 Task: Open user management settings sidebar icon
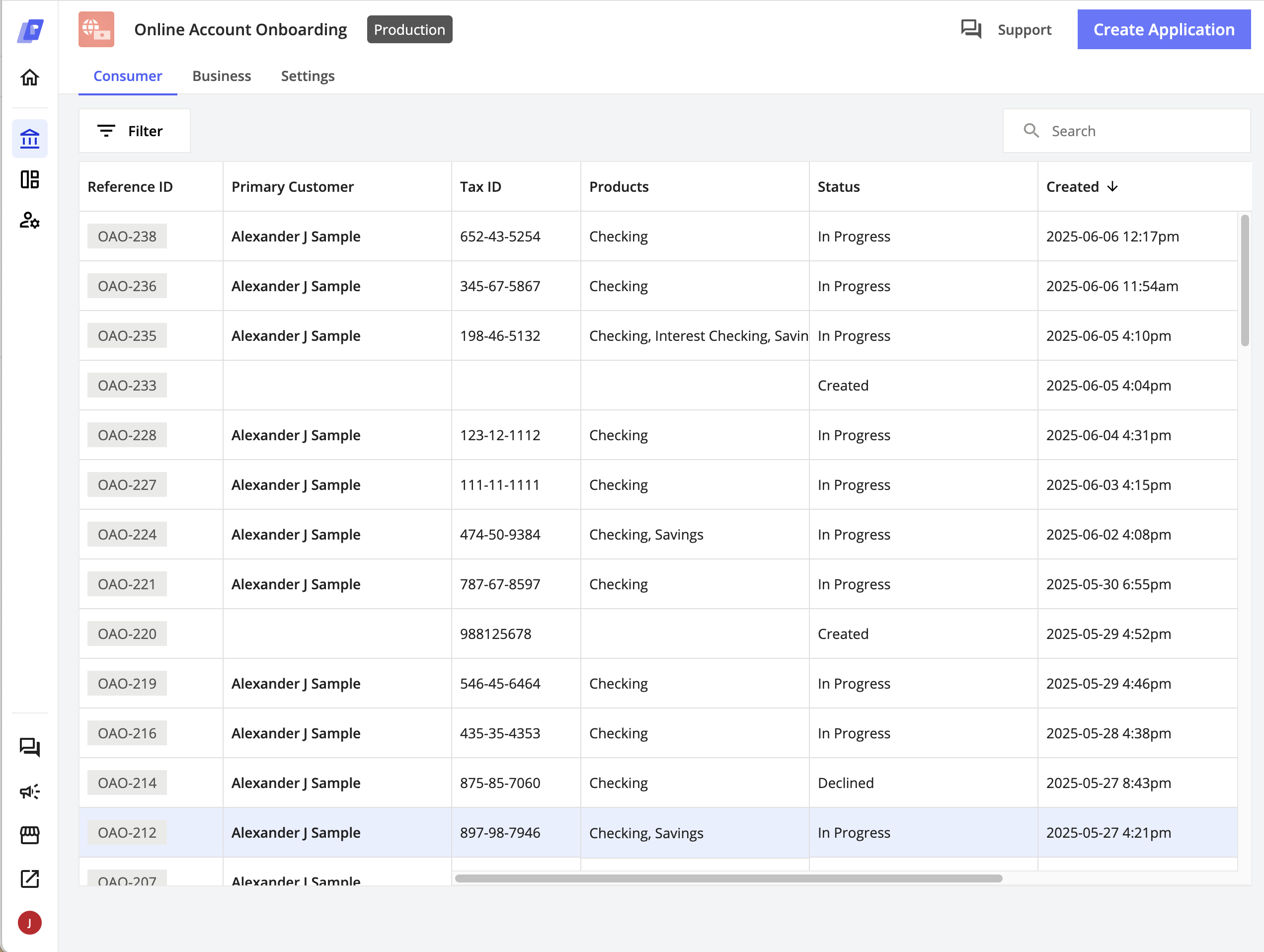(30, 221)
